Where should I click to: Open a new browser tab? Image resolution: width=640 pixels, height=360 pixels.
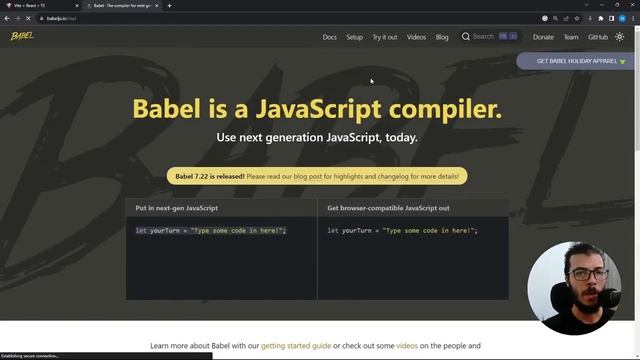[169, 6]
